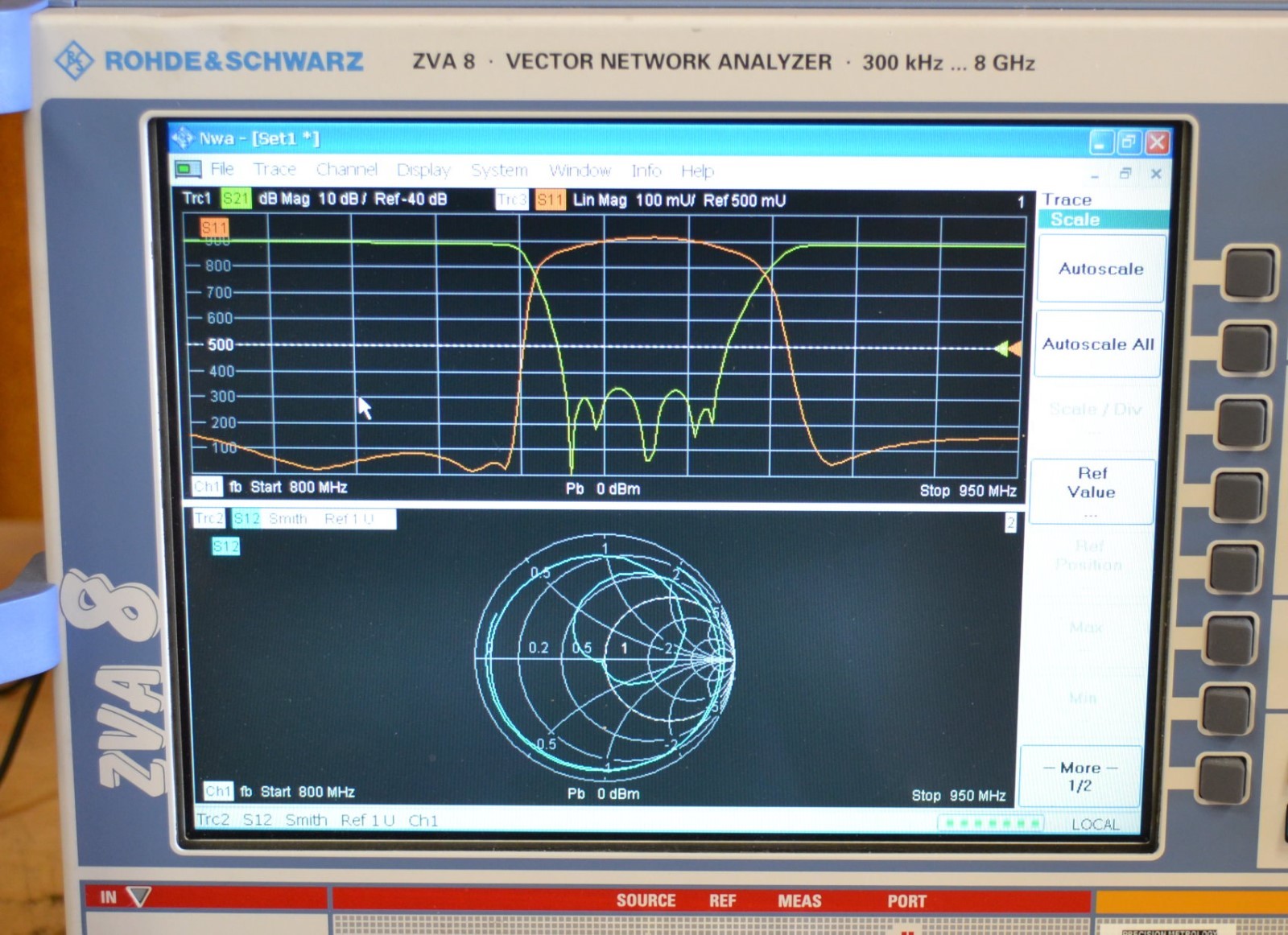Expand the More 1/2 softkey page
The image size is (1288, 935).
pyautogui.click(x=1080, y=776)
